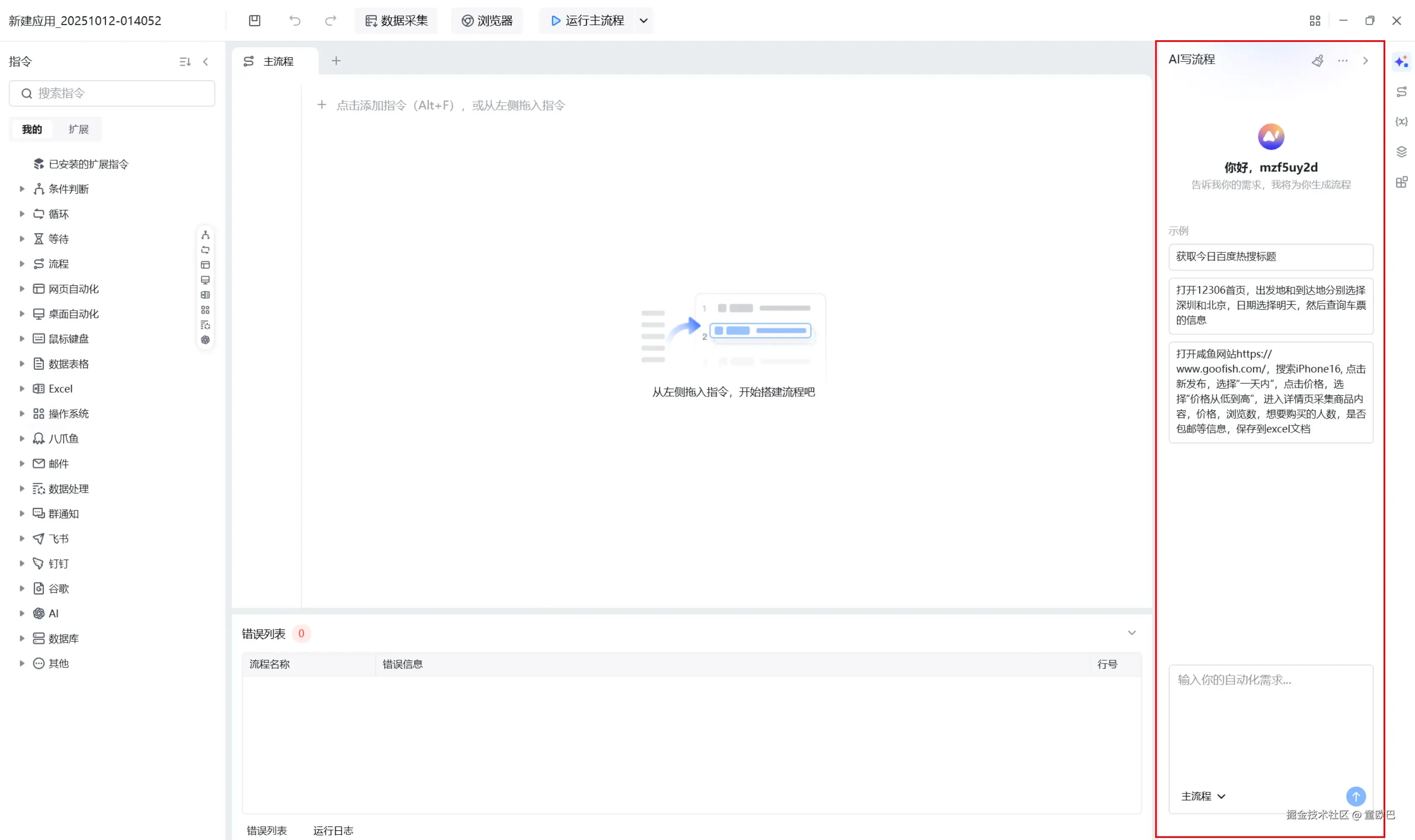
Task: Click the sort icon in 指令 panel
Action: 184,62
